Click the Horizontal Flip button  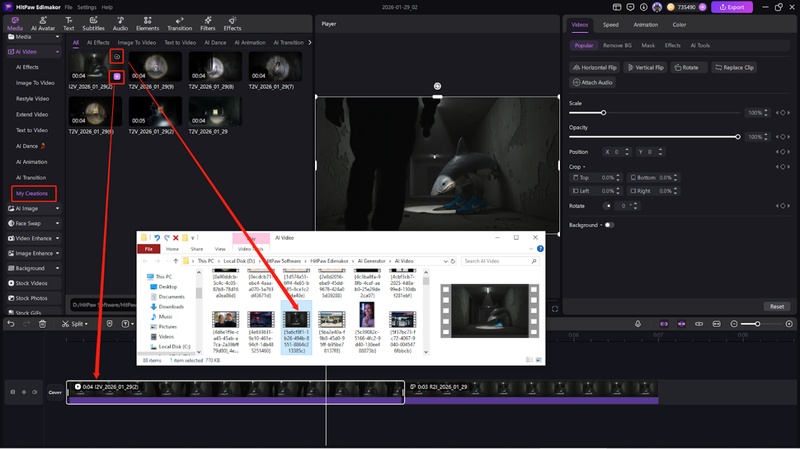point(595,67)
